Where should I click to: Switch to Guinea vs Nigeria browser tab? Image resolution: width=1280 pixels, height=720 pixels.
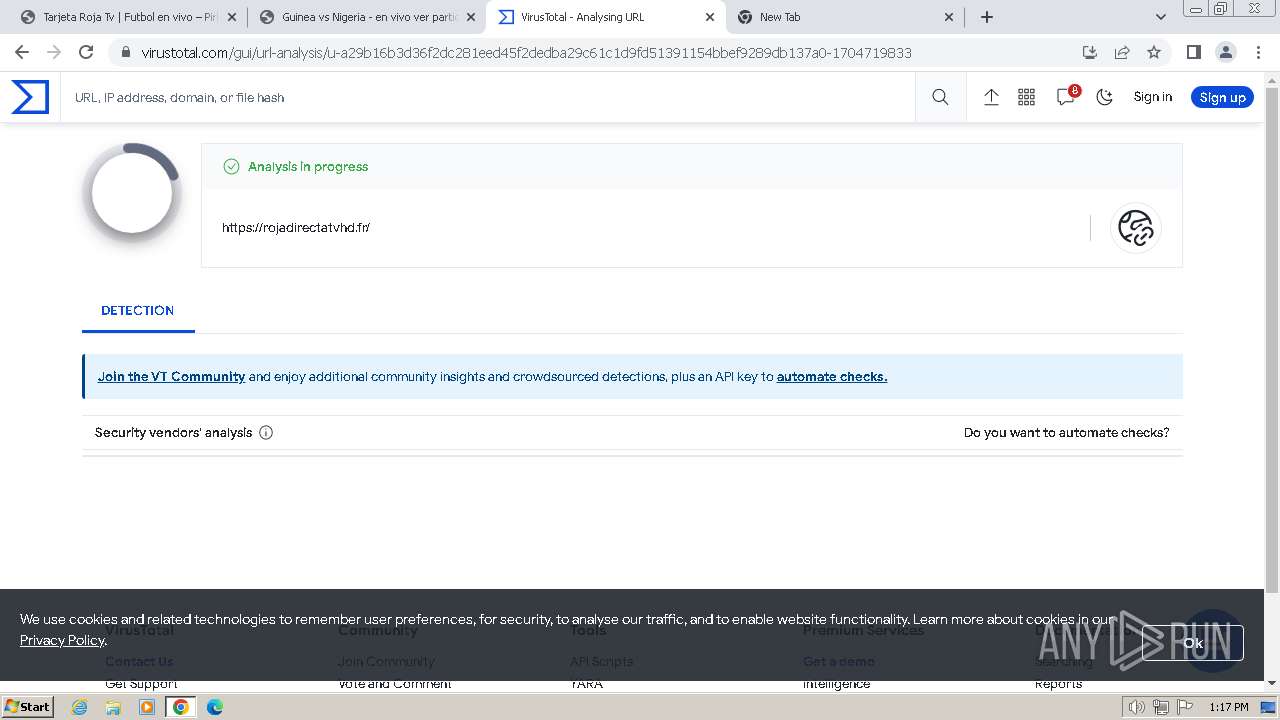[368, 17]
